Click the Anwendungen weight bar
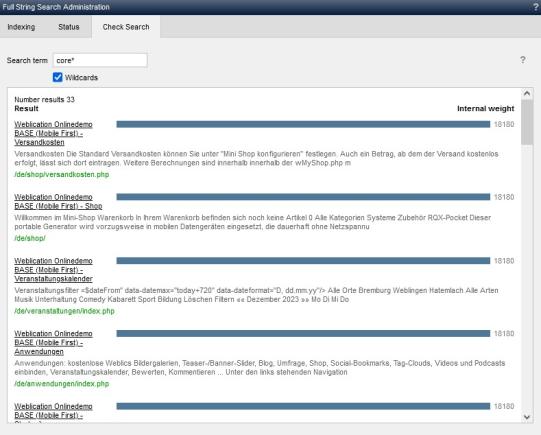The image size is (541, 435). [x=303, y=334]
